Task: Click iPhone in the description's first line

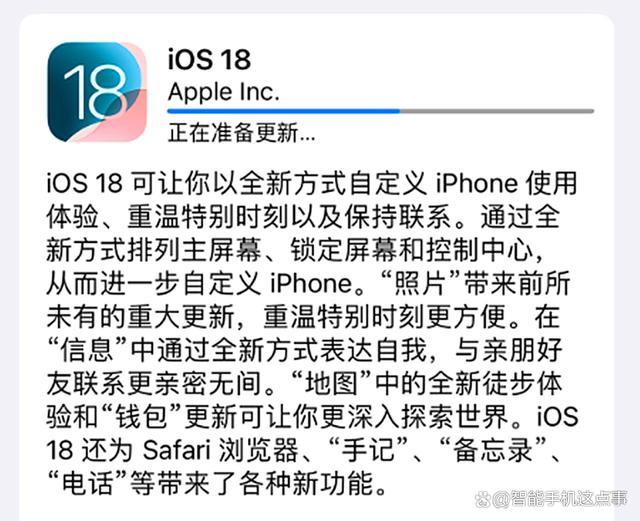Action: (477, 183)
